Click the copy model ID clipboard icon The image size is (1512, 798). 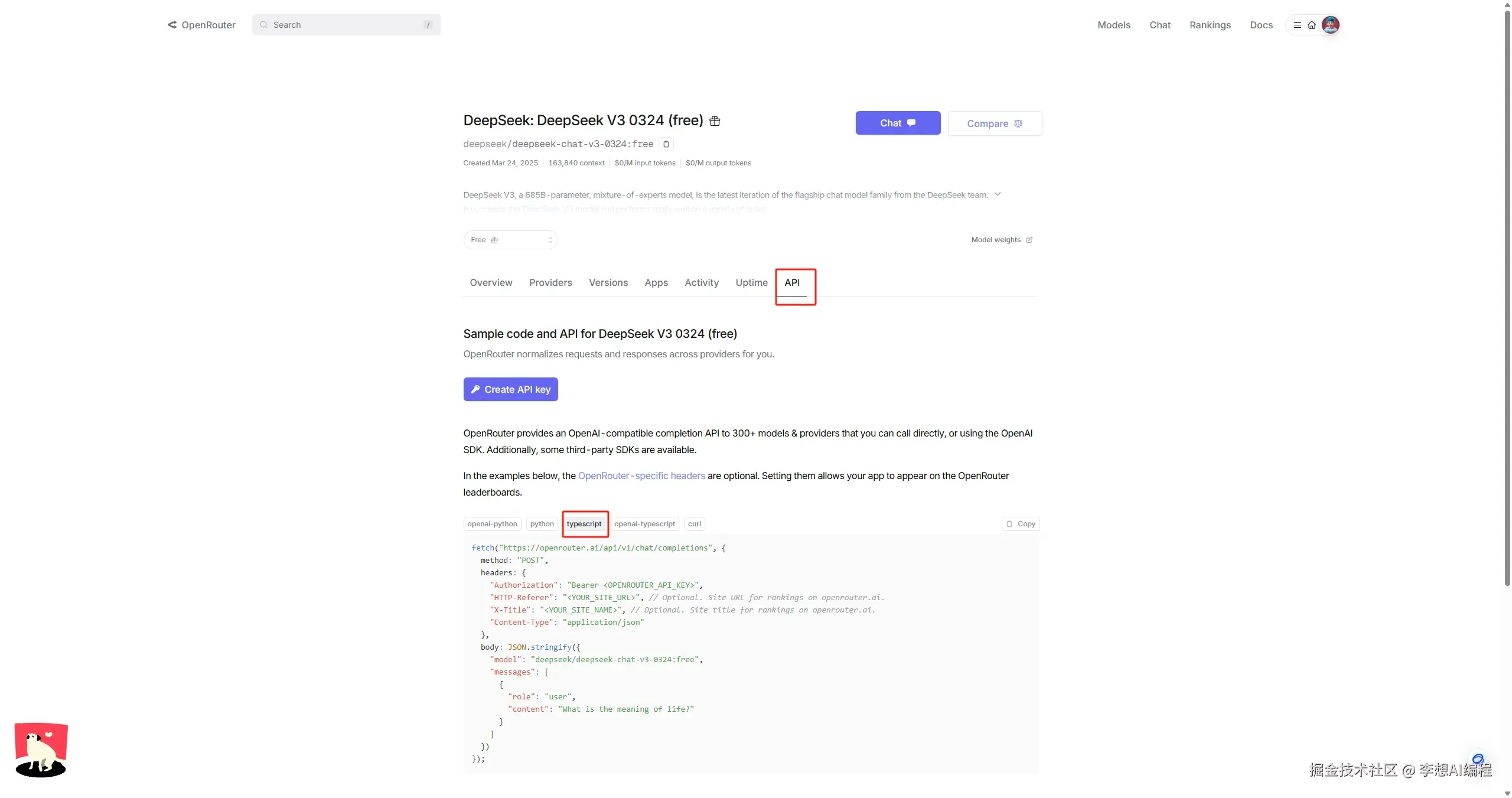point(666,144)
